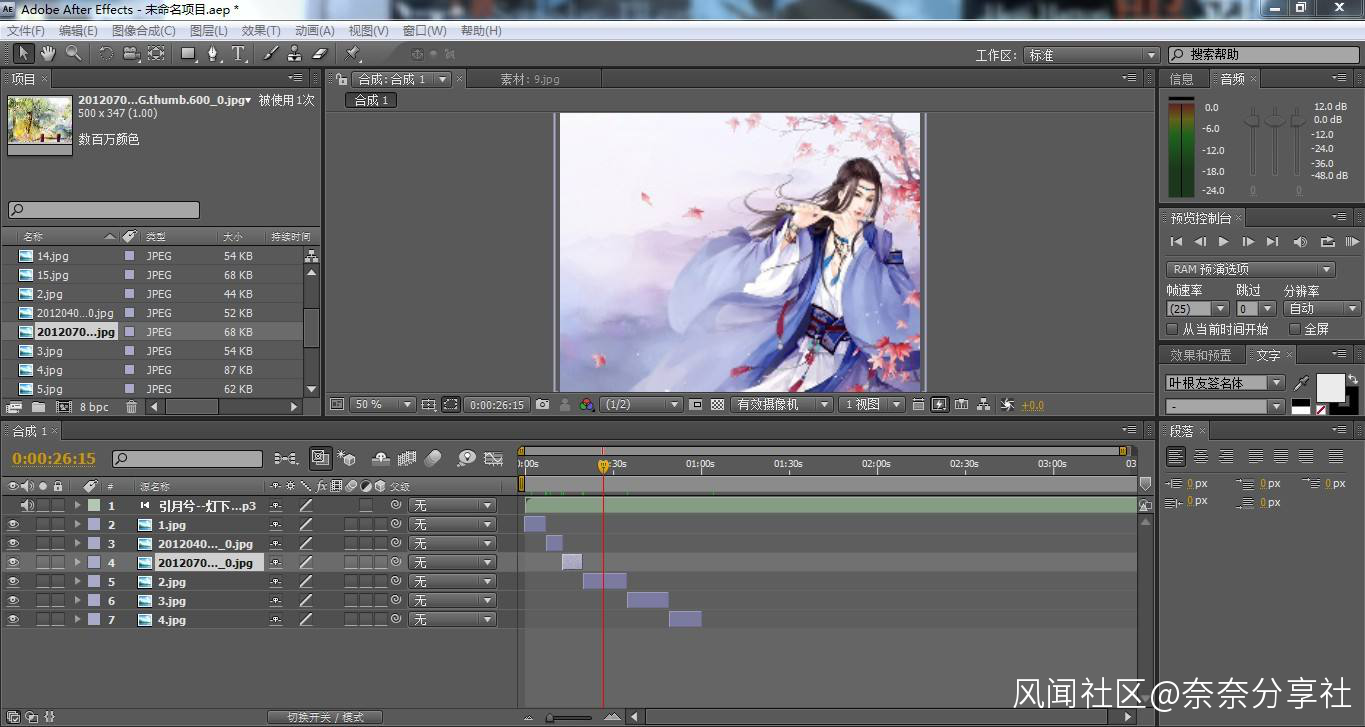This screenshot has height=727, width=1365.
Task: Select the Eraser tool
Action: pos(320,54)
